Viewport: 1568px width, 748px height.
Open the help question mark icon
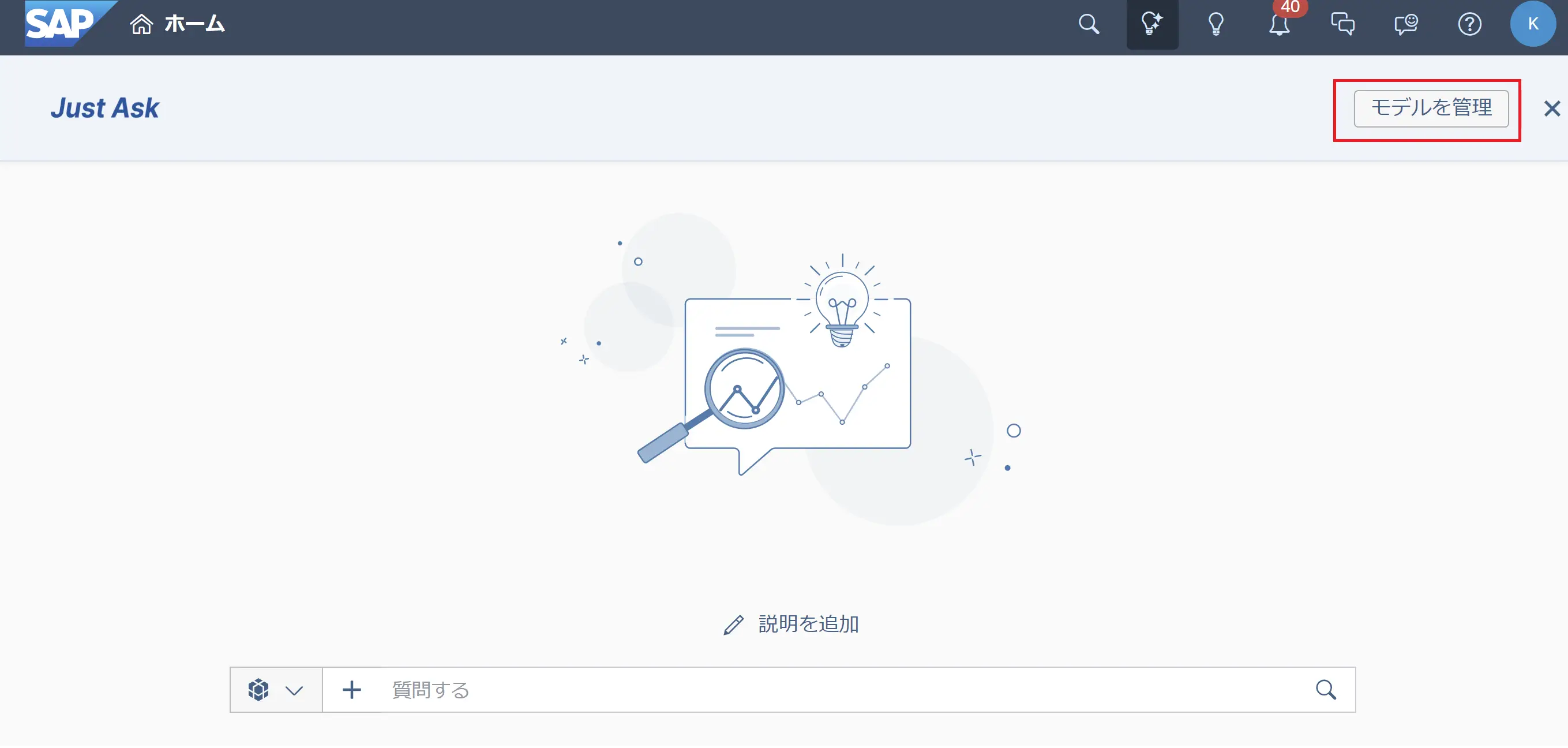[1469, 24]
